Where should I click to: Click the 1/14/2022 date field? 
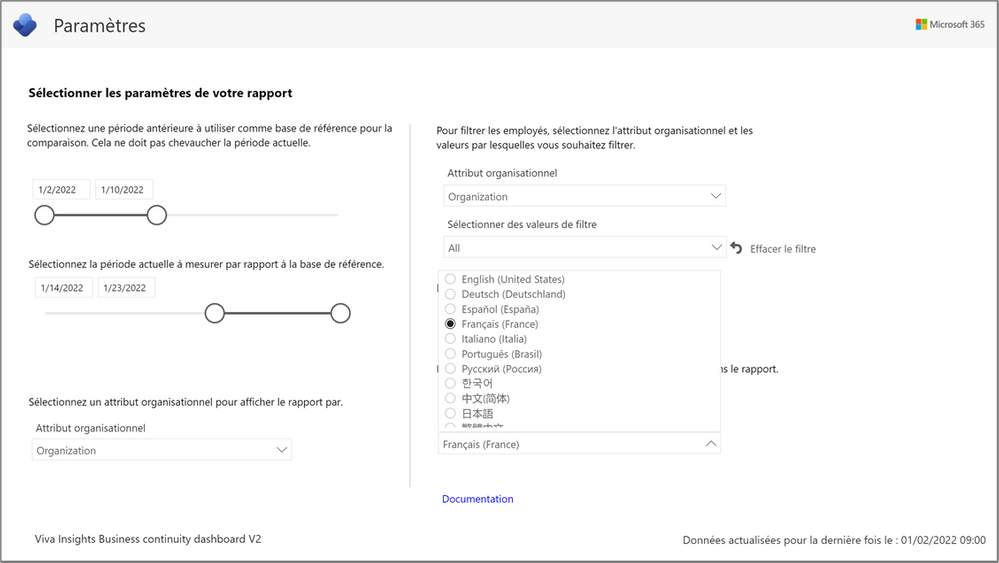64,288
